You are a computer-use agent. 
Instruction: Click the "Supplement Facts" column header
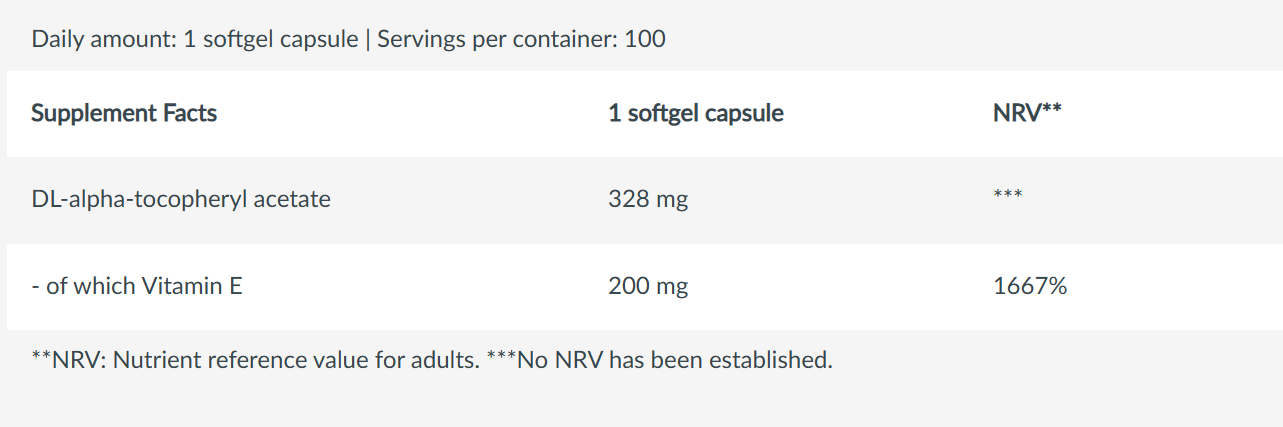124,114
